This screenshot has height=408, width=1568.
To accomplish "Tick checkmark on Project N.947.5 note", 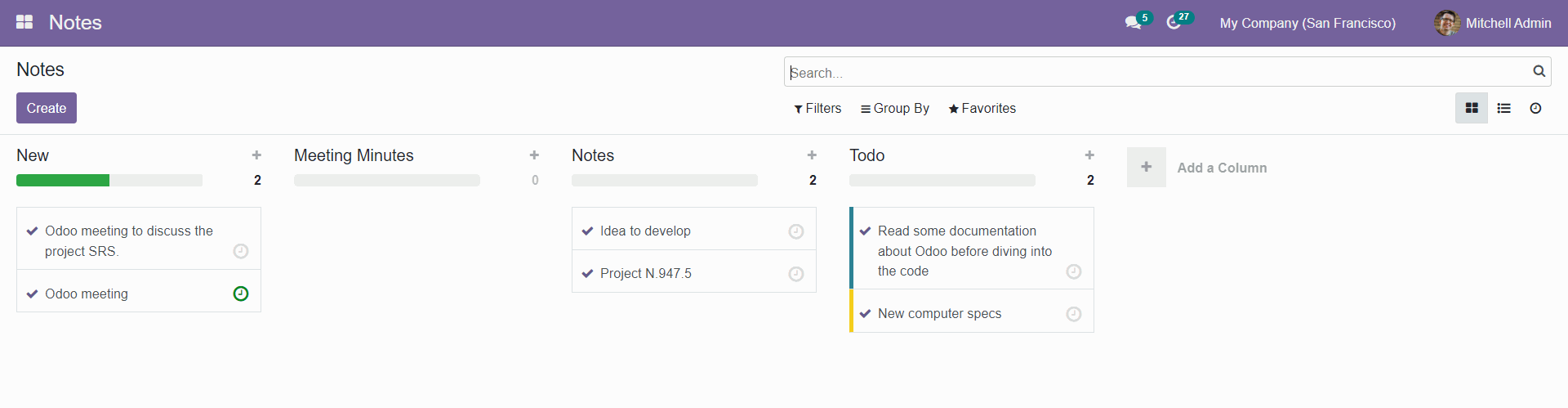I will pos(587,273).
